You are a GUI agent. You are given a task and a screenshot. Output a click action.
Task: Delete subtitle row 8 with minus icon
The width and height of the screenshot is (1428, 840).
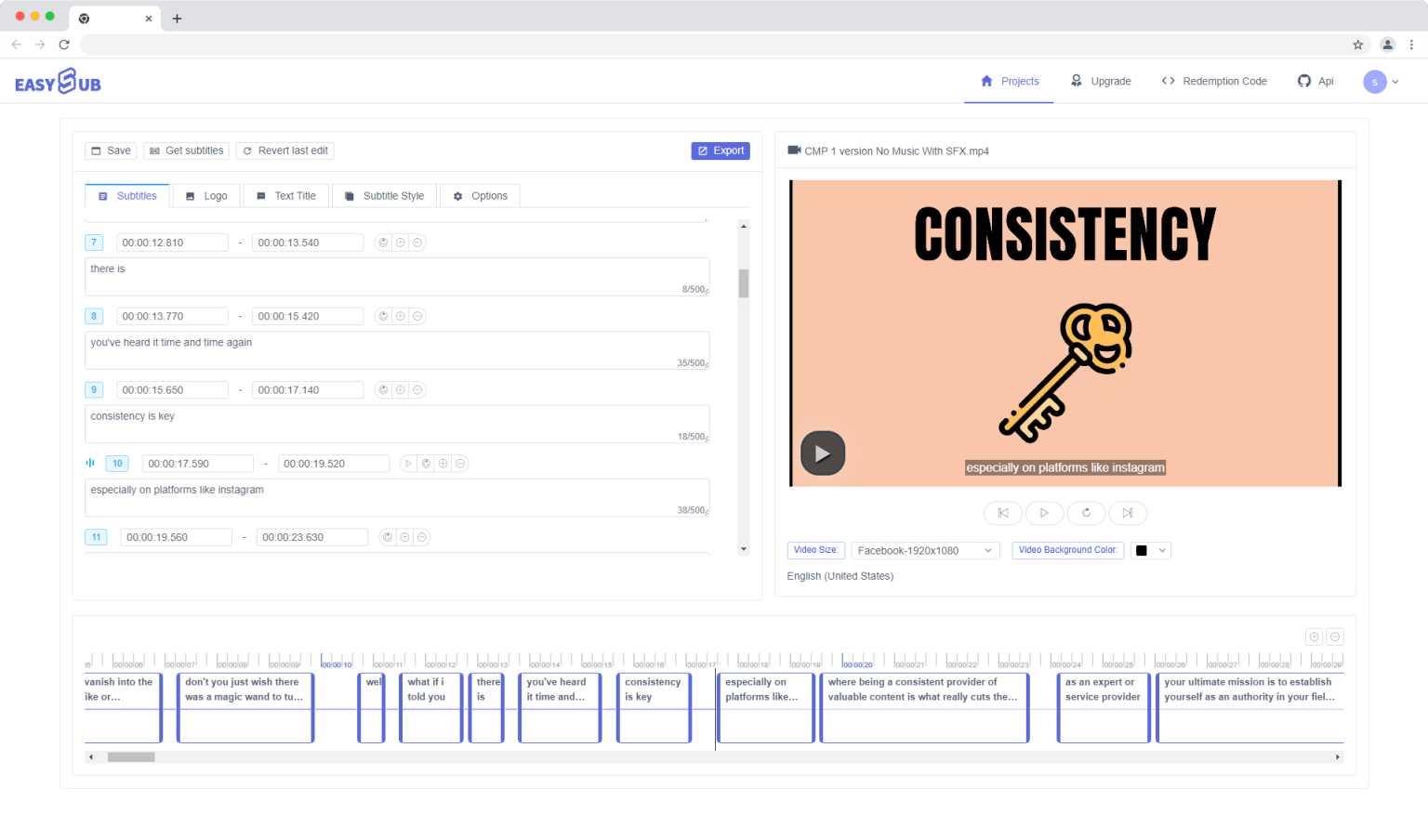417,316
